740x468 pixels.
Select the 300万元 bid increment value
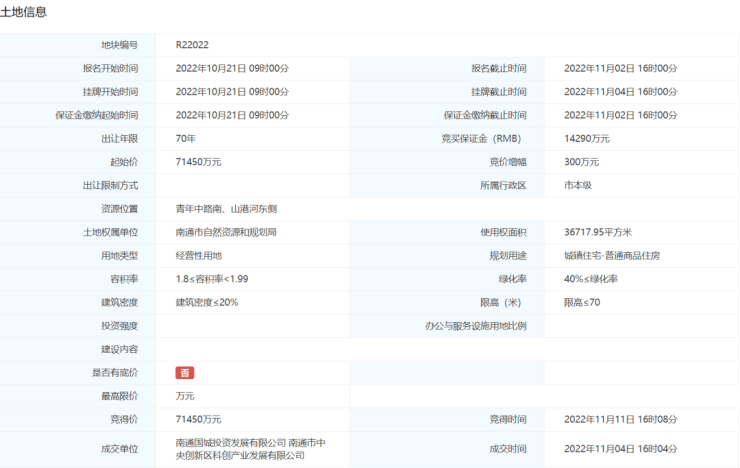pos(582,162)
